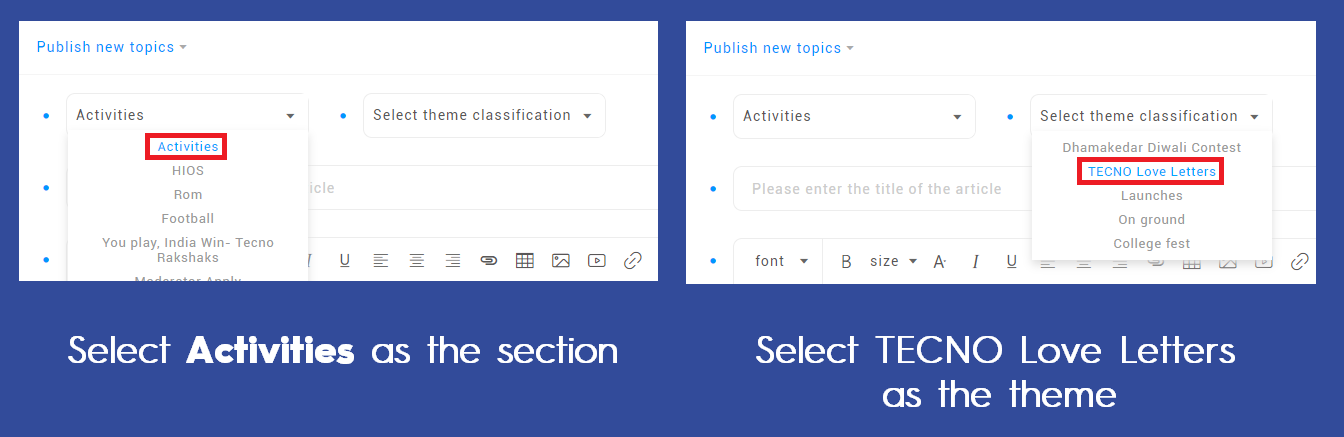Pick the Launches theme option

tap(1152, 195)
